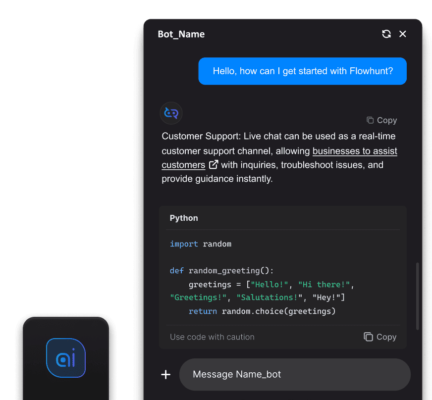Open the businesses to assist customers link

point(354,151)
